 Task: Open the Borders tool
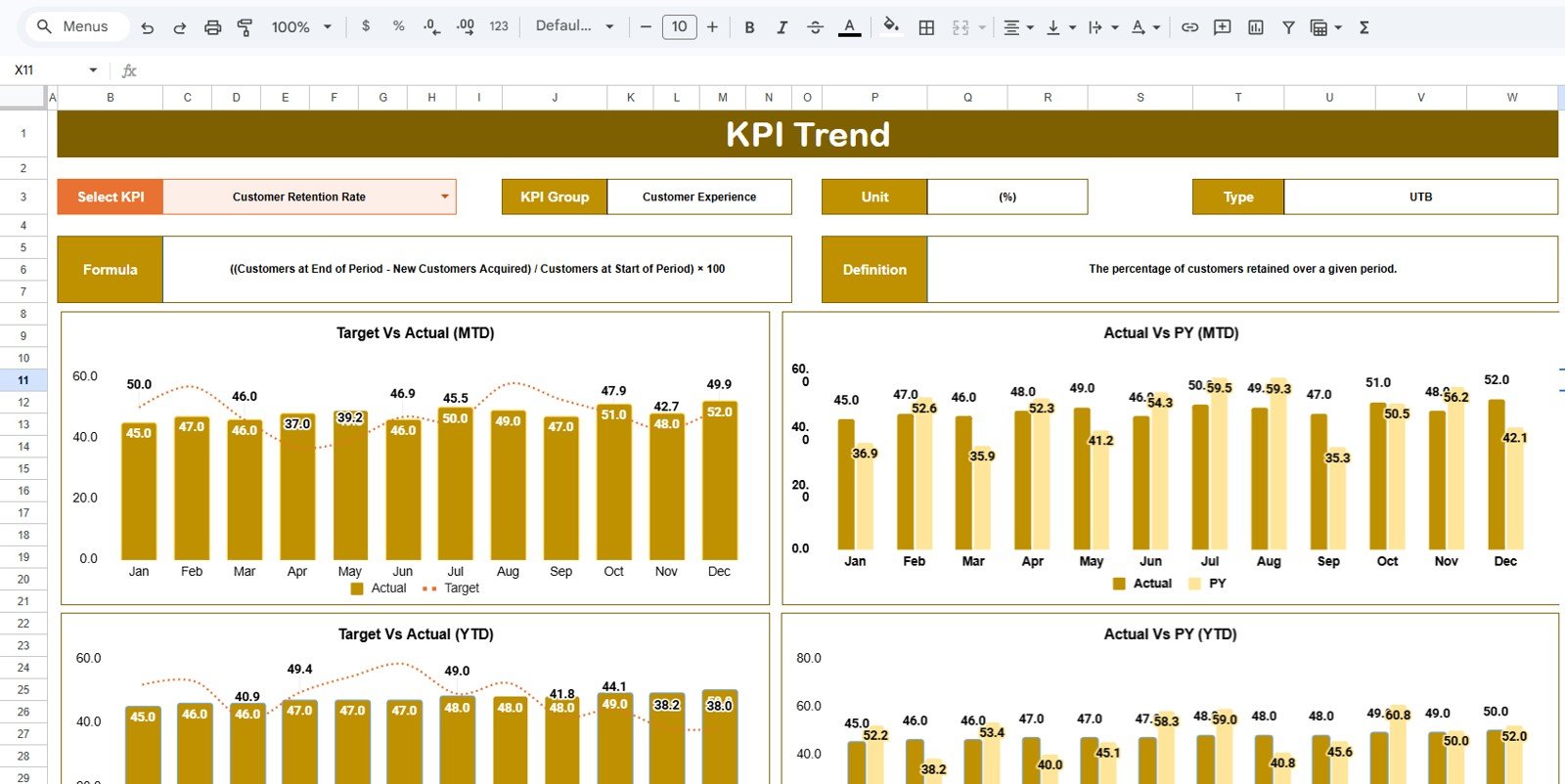[926, 27]
